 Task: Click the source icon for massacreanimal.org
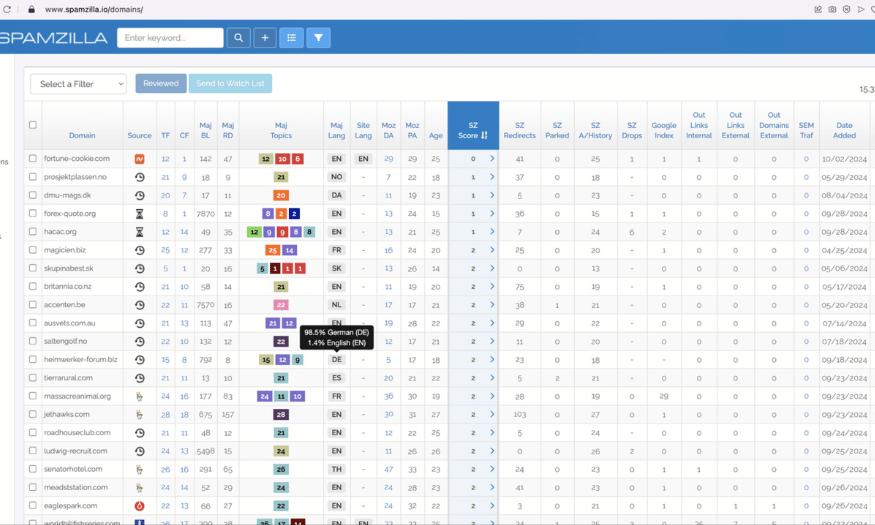point(140,397)
